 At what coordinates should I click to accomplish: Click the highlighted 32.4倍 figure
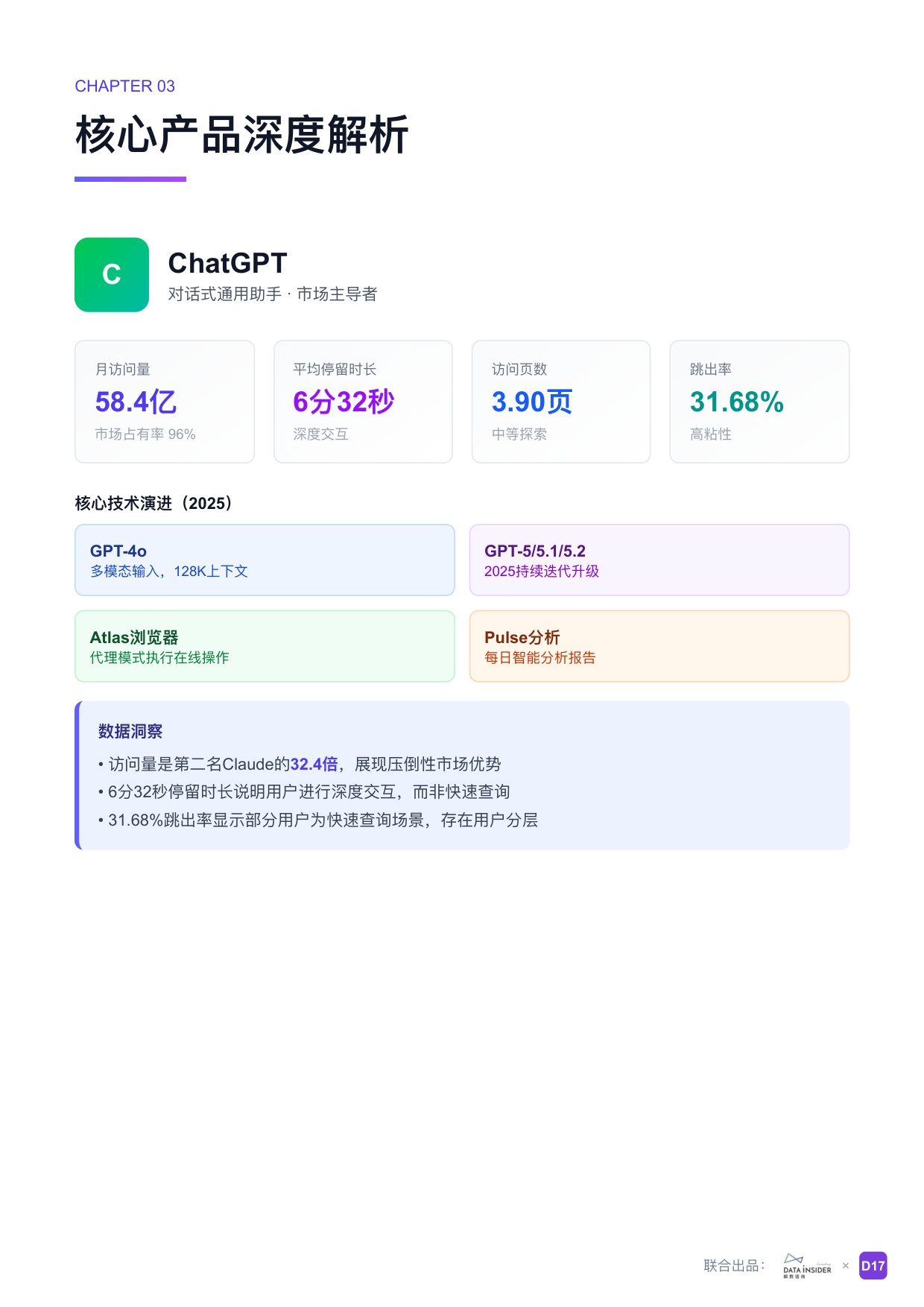[314, 765]
